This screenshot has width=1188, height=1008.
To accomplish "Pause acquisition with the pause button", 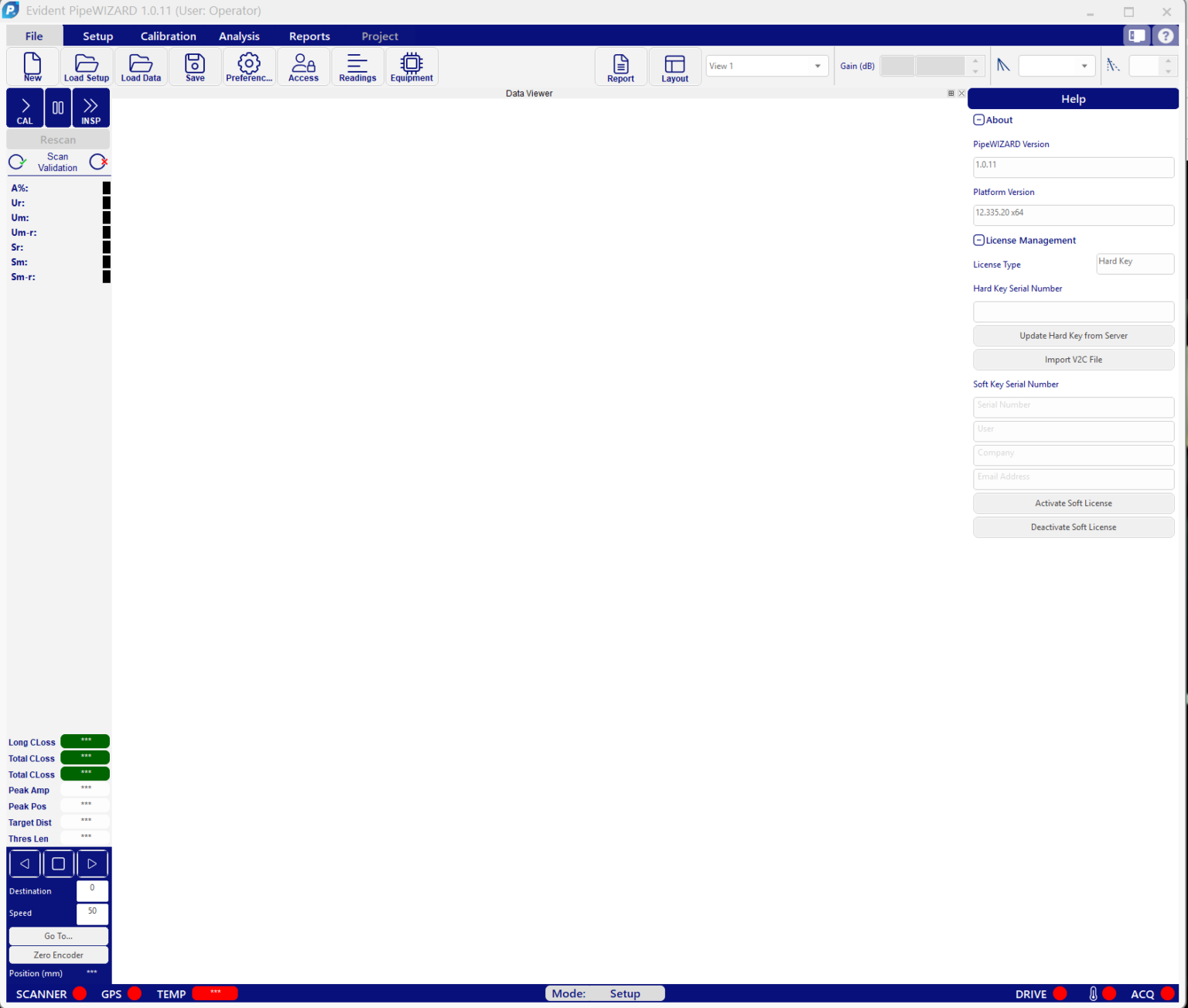I will pos(58,108).
